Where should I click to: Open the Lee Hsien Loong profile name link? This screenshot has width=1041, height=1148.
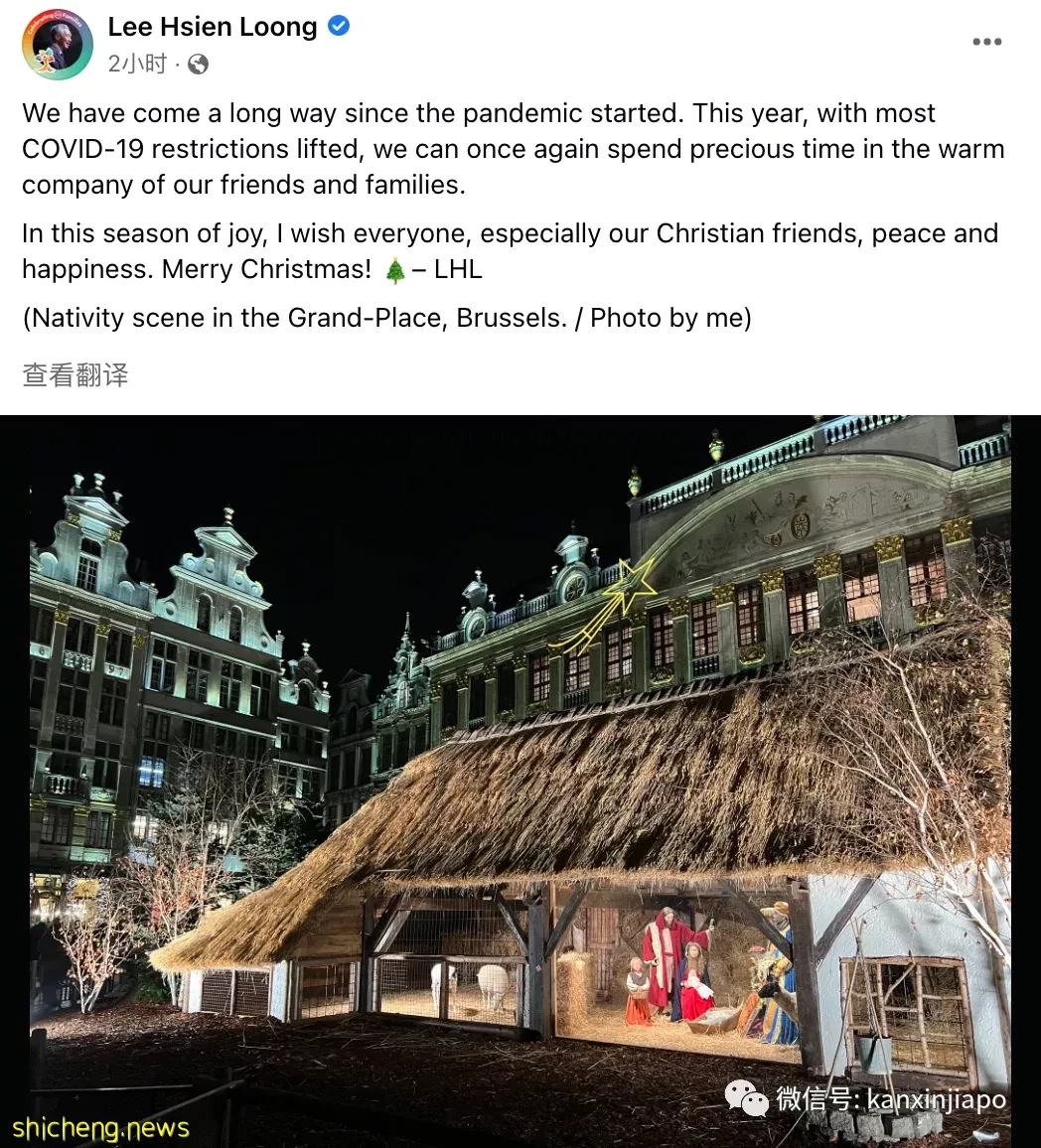tap(213, 27)
